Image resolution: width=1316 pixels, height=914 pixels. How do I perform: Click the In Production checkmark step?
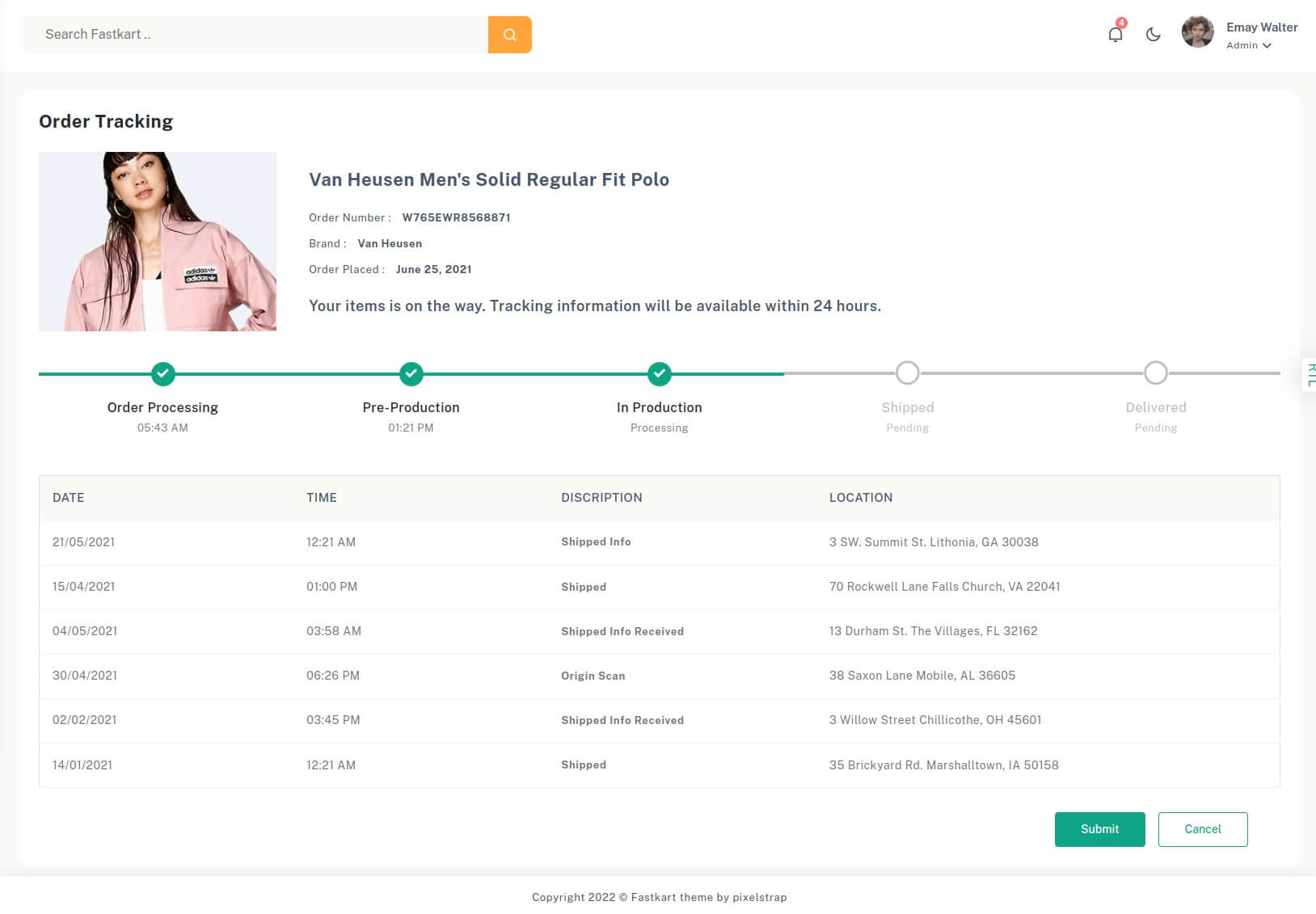(x=659, y=373)
